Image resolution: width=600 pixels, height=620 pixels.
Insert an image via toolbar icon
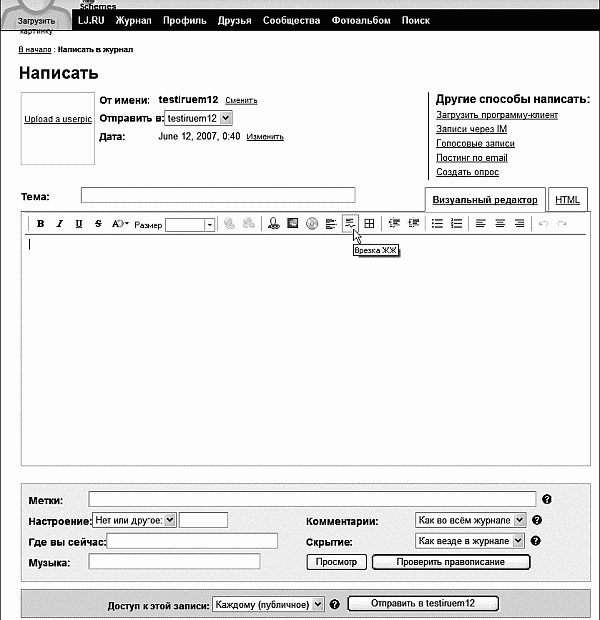pyautogui.click(x=293, y=224)
